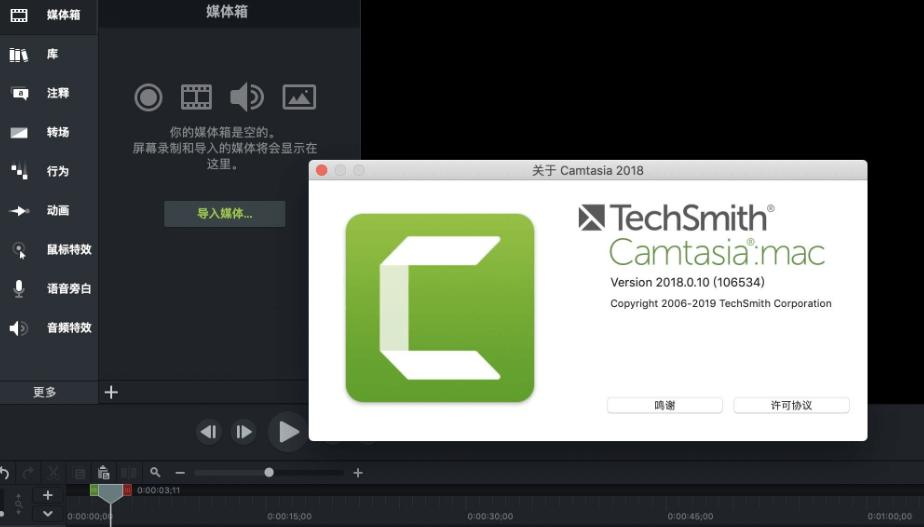This screenshot has height=527, width=924.
Task: Click the Copyright 2006-2019 TechSmith Corporation text
Action: point(721,304)
